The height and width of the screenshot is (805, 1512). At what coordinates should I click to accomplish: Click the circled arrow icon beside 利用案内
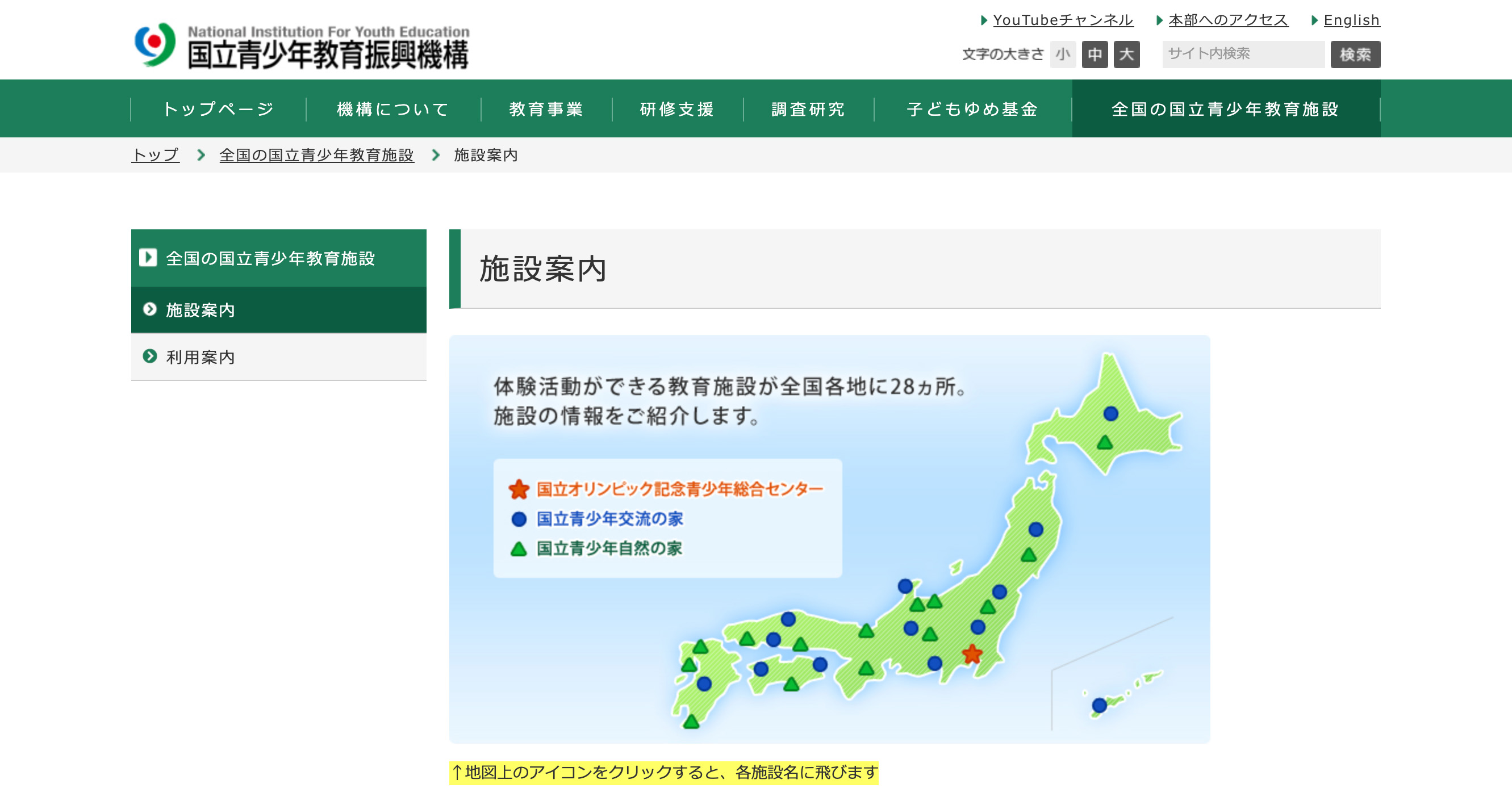pyautogui.click(x=150, y=356)
